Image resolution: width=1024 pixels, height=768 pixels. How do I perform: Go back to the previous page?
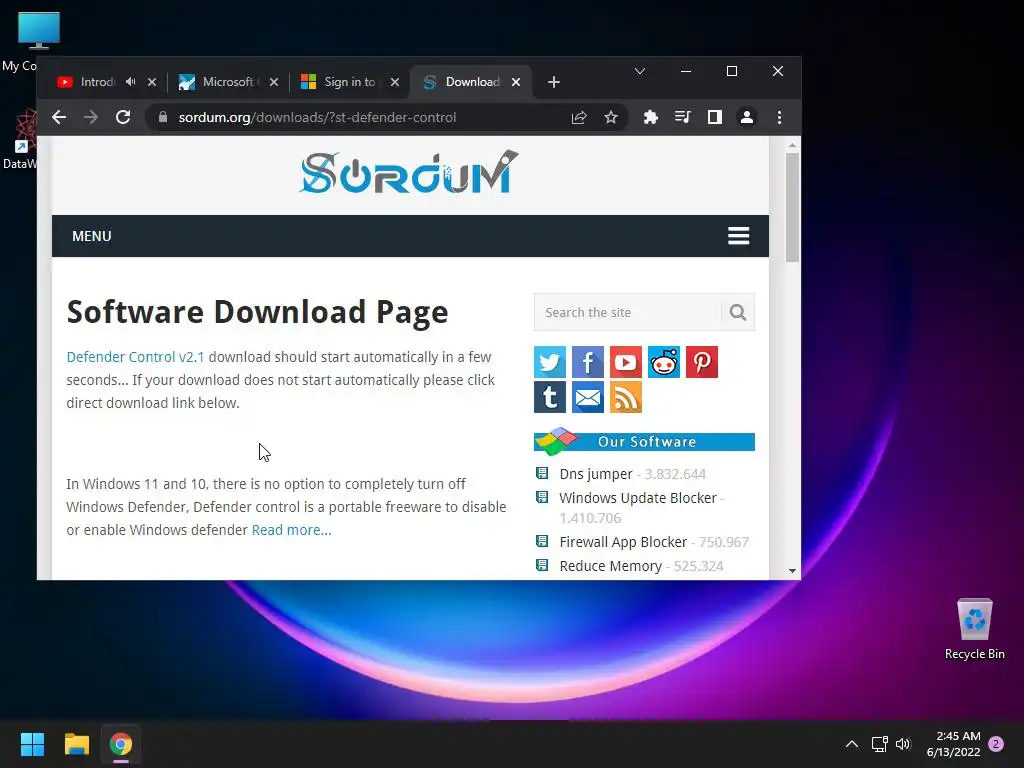(x=59, y=118)
